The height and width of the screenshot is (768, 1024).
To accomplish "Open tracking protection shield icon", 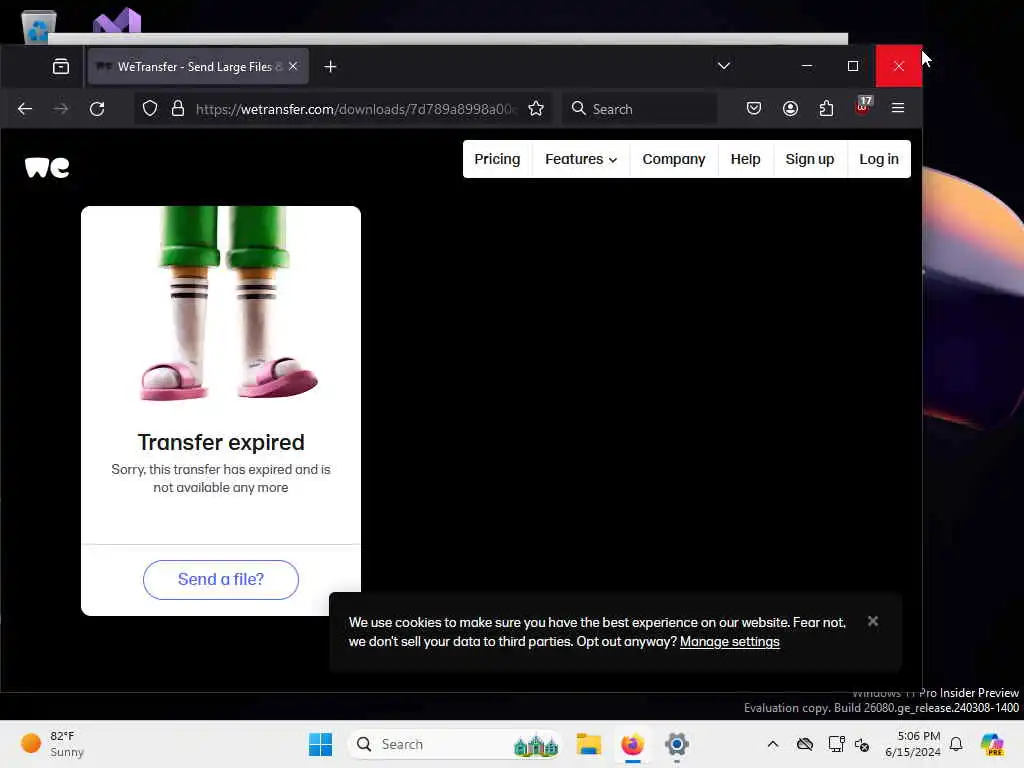I will point(150,109).
